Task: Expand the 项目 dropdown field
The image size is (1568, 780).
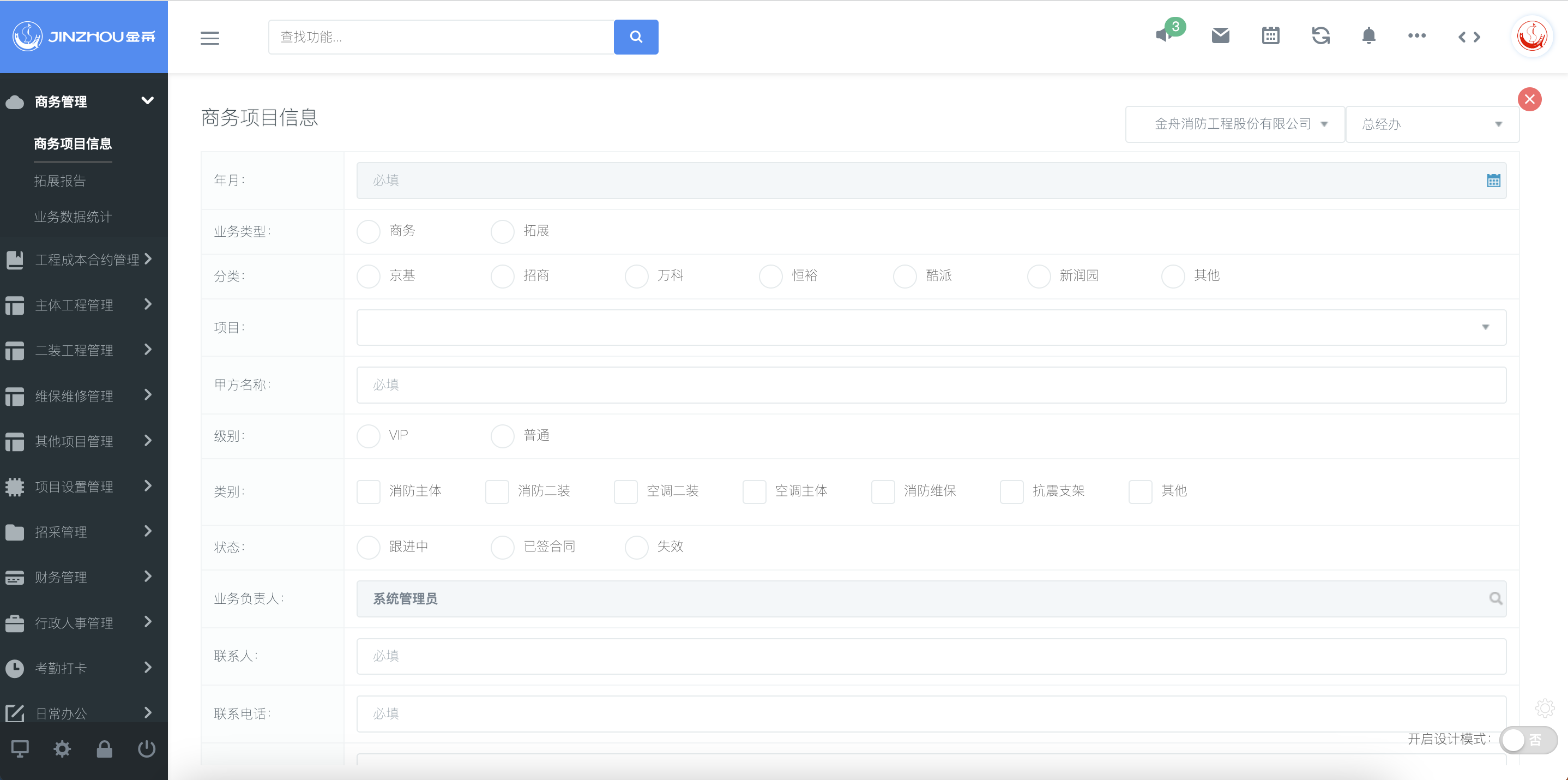Action: click(931, 328)
